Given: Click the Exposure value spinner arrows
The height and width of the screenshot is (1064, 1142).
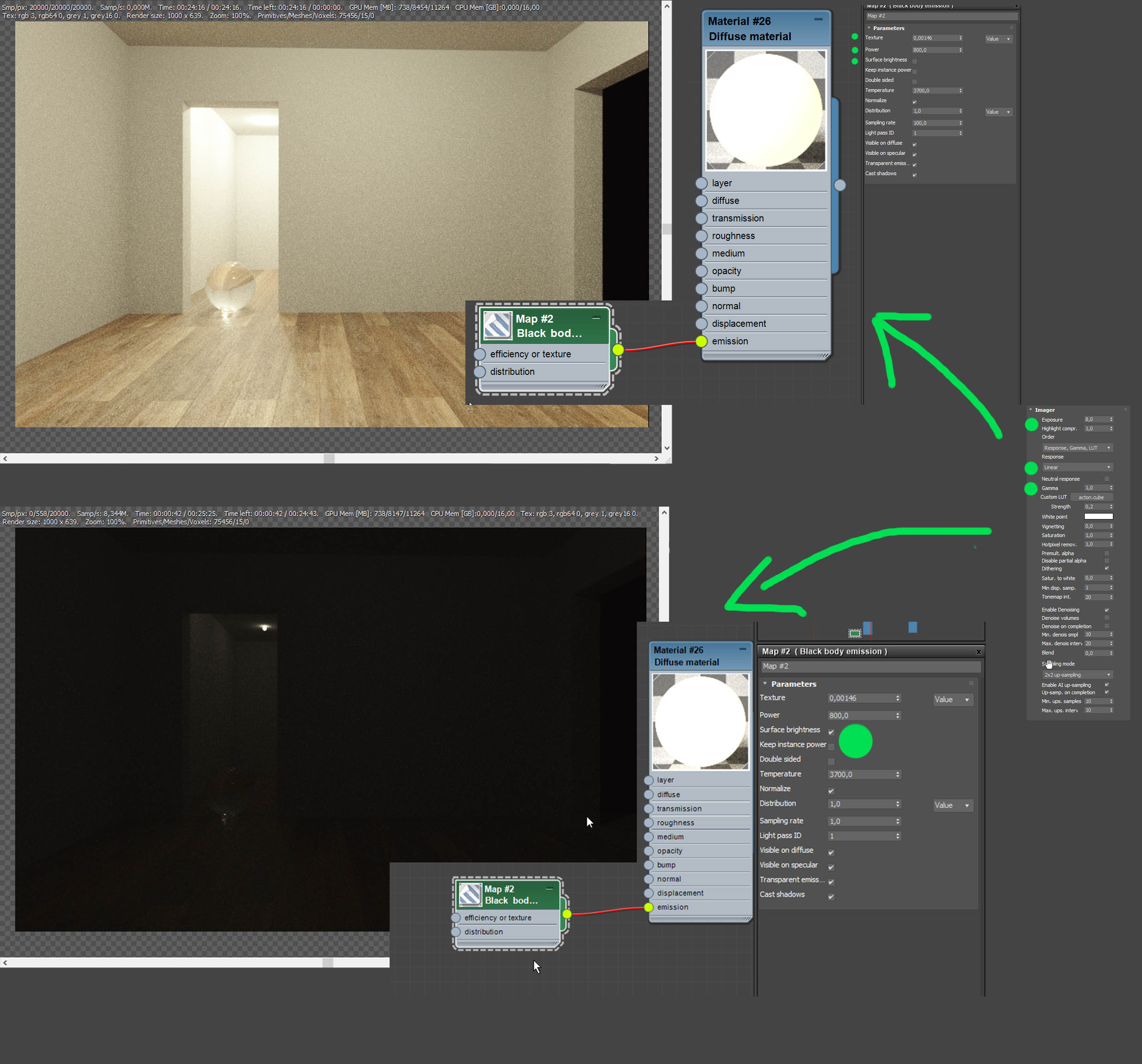Looking at the screenshot, I should [1111, 419].
